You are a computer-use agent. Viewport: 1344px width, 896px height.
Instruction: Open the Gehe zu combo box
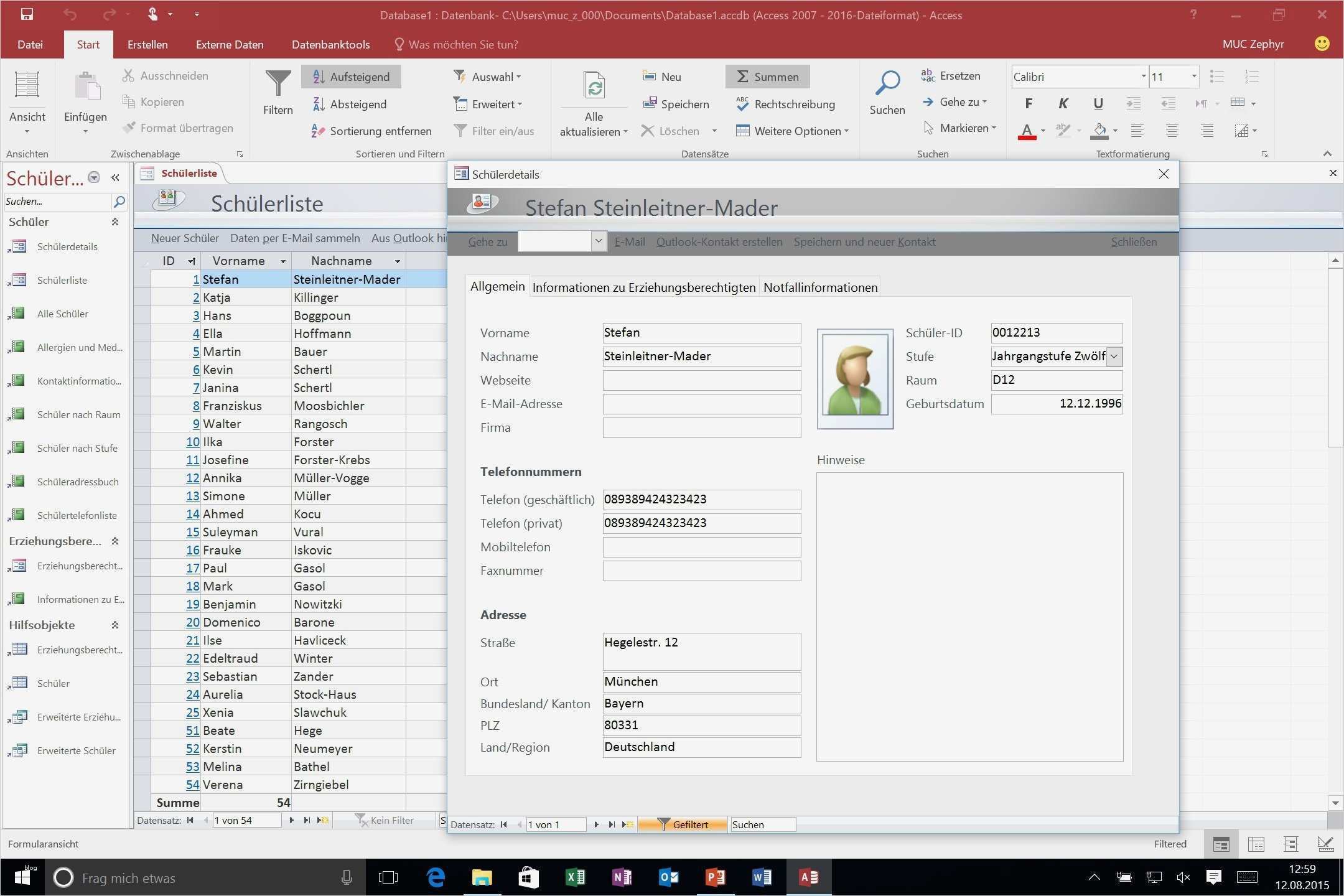click(x=598, y=241)
